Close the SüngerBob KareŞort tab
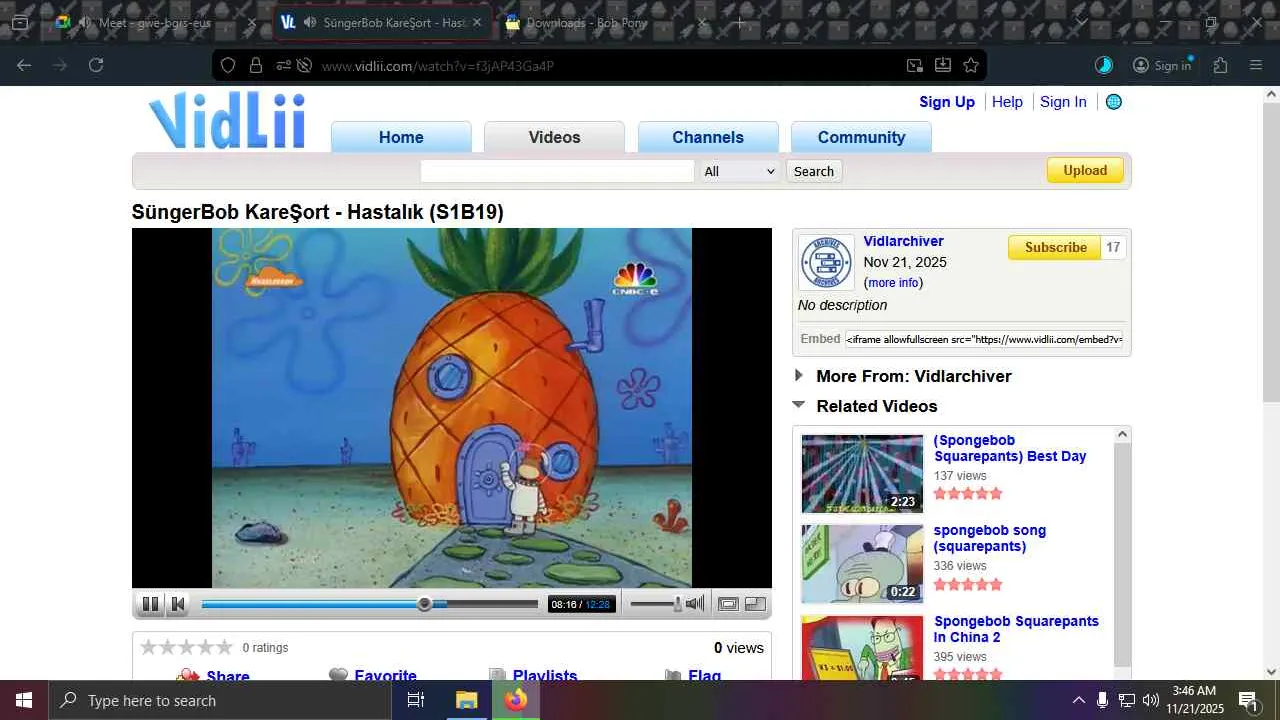The height and width of the screenshot is (720, 1280). pos(476,22)
